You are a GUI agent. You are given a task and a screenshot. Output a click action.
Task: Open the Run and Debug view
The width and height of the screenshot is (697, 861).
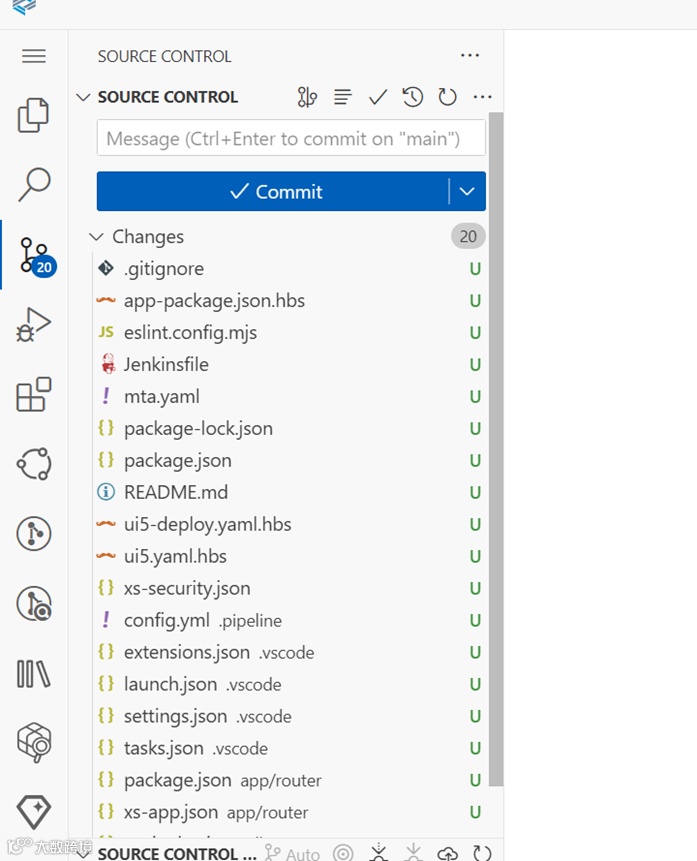pyautogui.click(x=34, y=325)
